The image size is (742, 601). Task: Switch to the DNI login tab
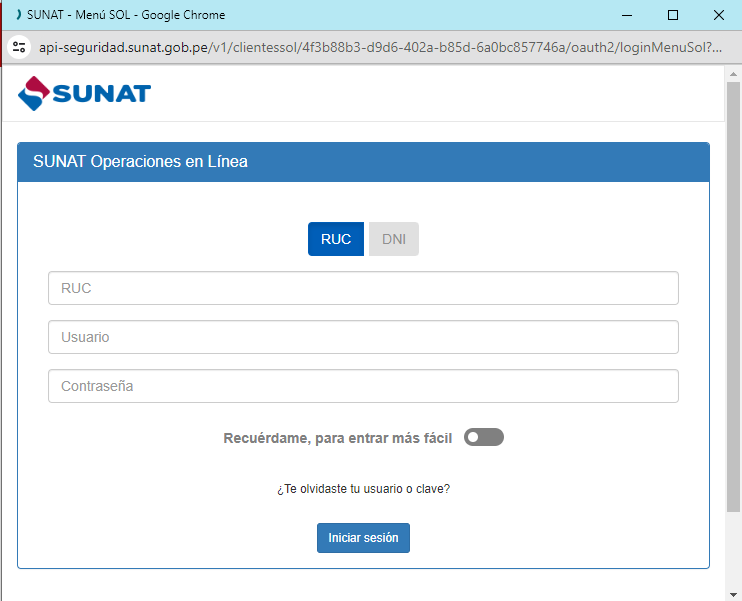pos(394,239)
